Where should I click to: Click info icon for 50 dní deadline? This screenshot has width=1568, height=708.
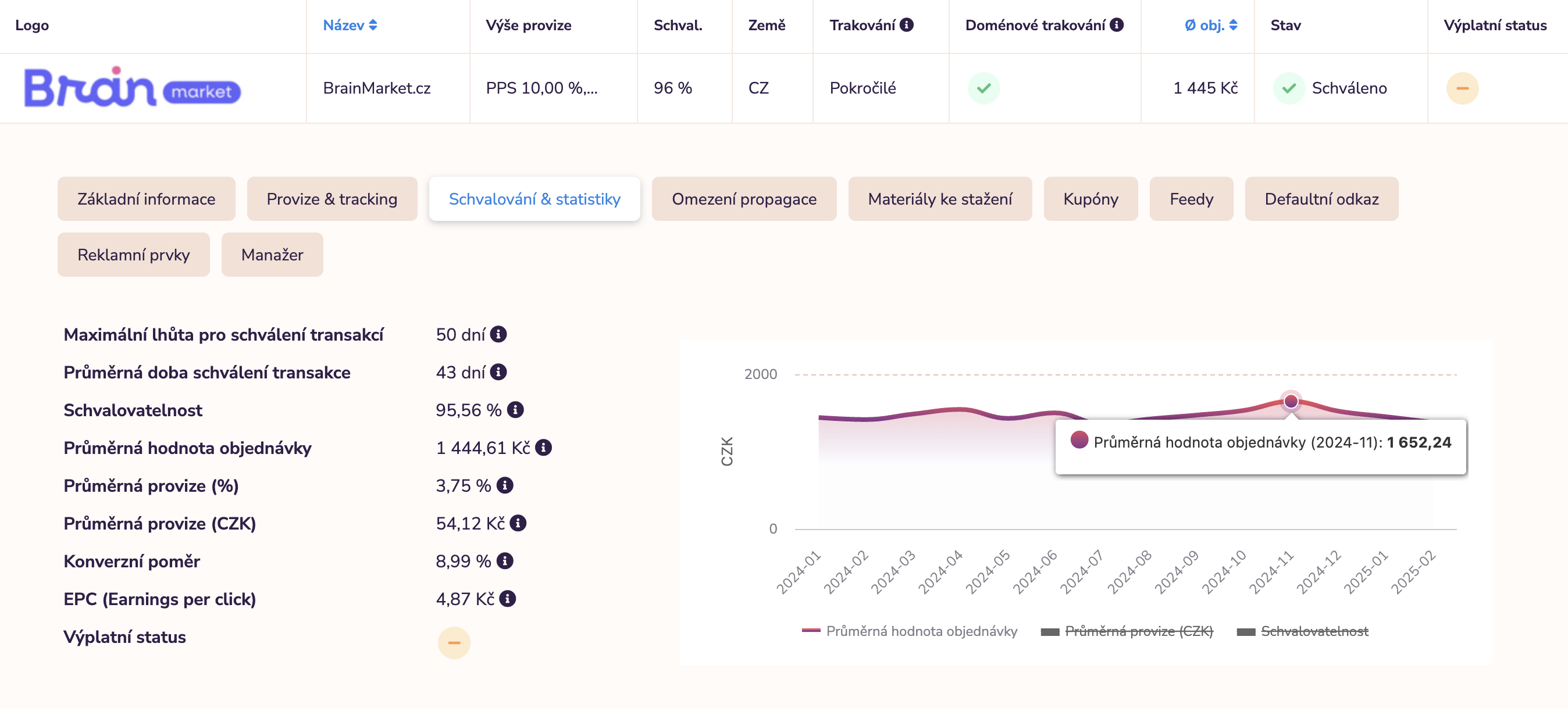click(498, 335)
